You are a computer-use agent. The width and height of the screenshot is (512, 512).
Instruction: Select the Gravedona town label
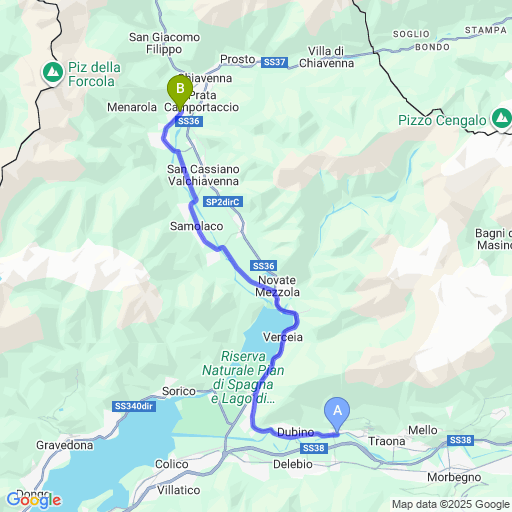pos(65,445)
